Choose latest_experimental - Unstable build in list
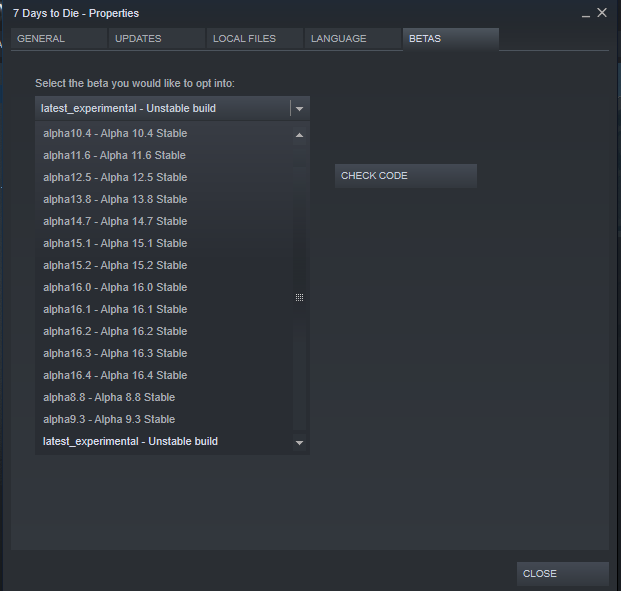Screen dimensions: 621x591 (x=164, y=441)
